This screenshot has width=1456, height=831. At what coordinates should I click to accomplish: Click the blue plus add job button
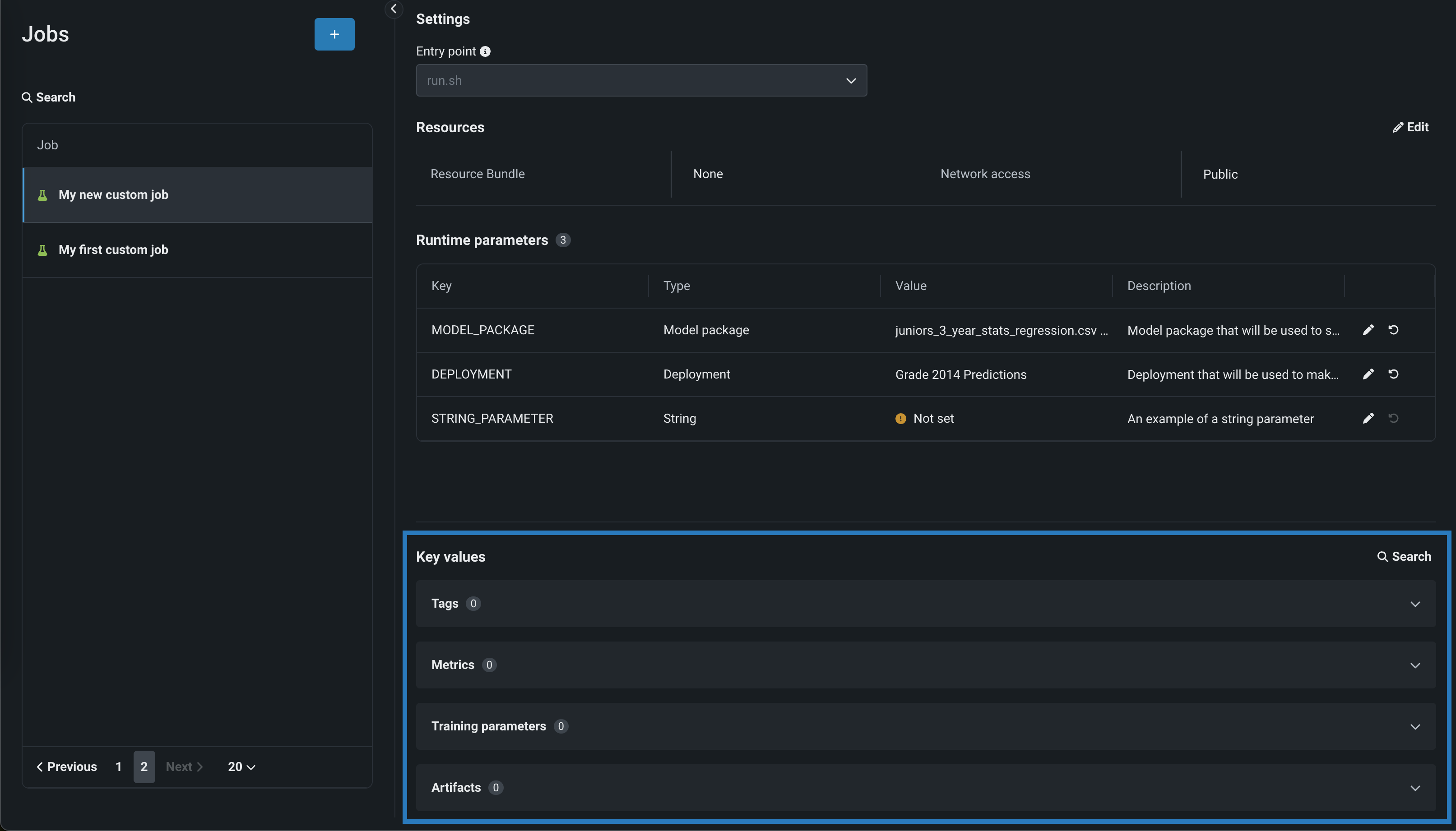[334, 34]
